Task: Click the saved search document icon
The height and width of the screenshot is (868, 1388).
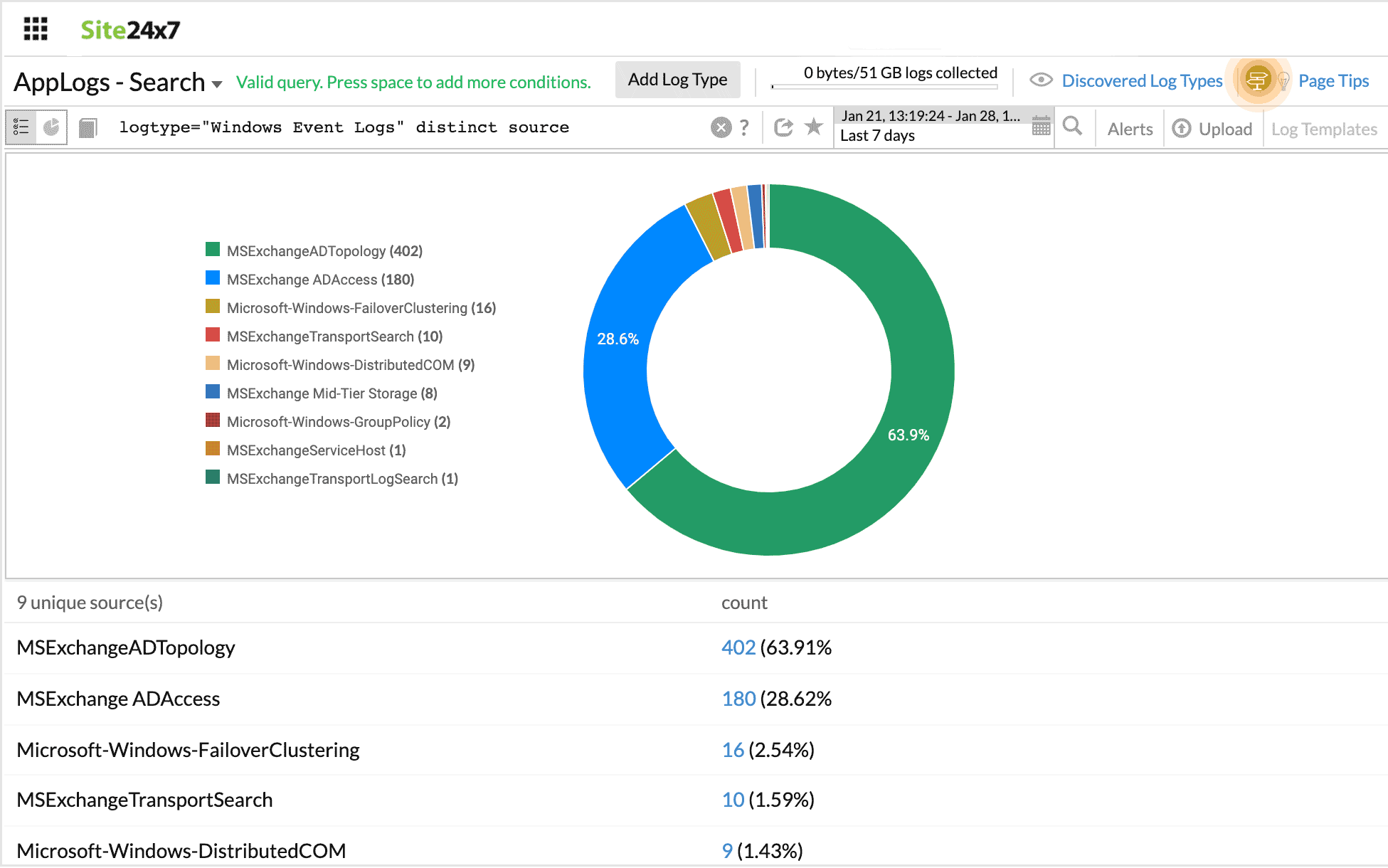Action: coord(88,128)
